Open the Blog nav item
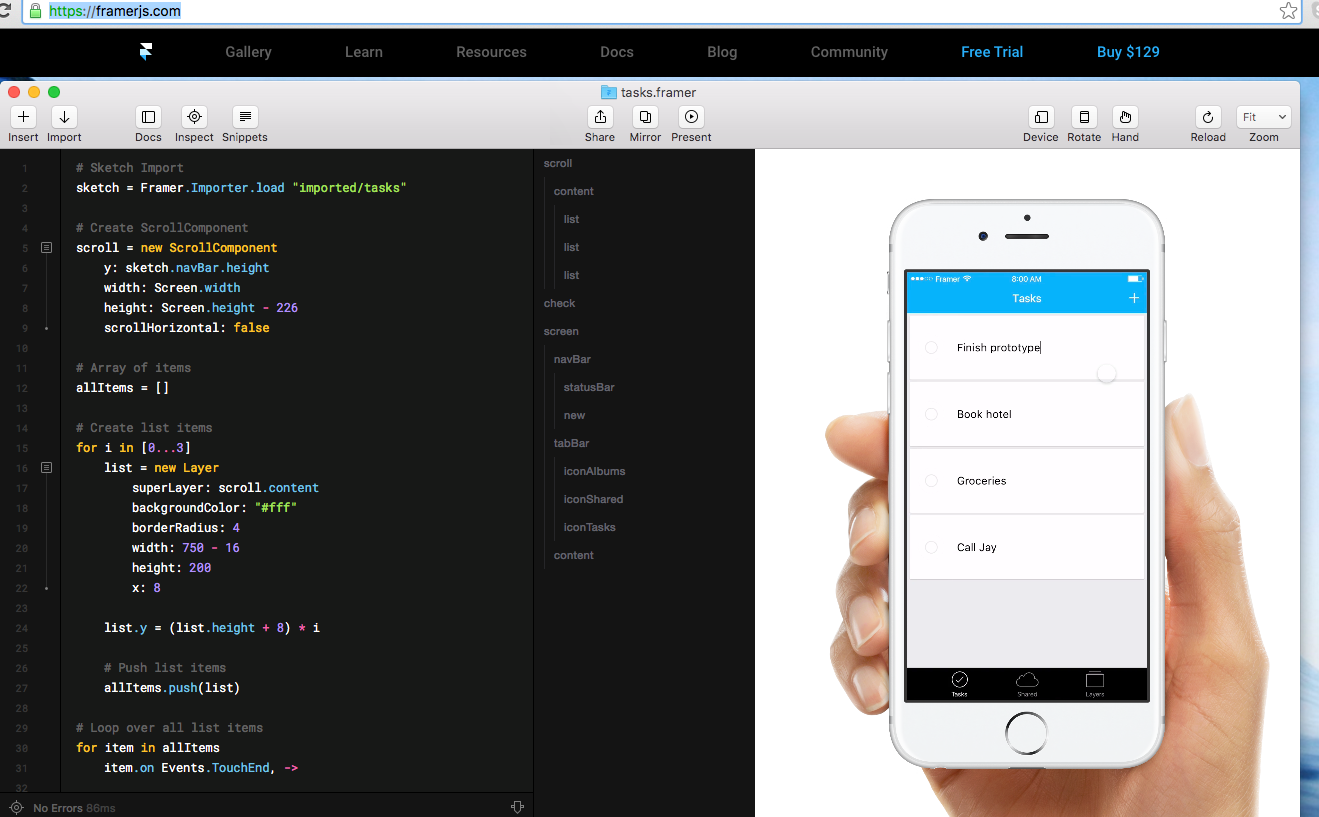 click(722, 52)
